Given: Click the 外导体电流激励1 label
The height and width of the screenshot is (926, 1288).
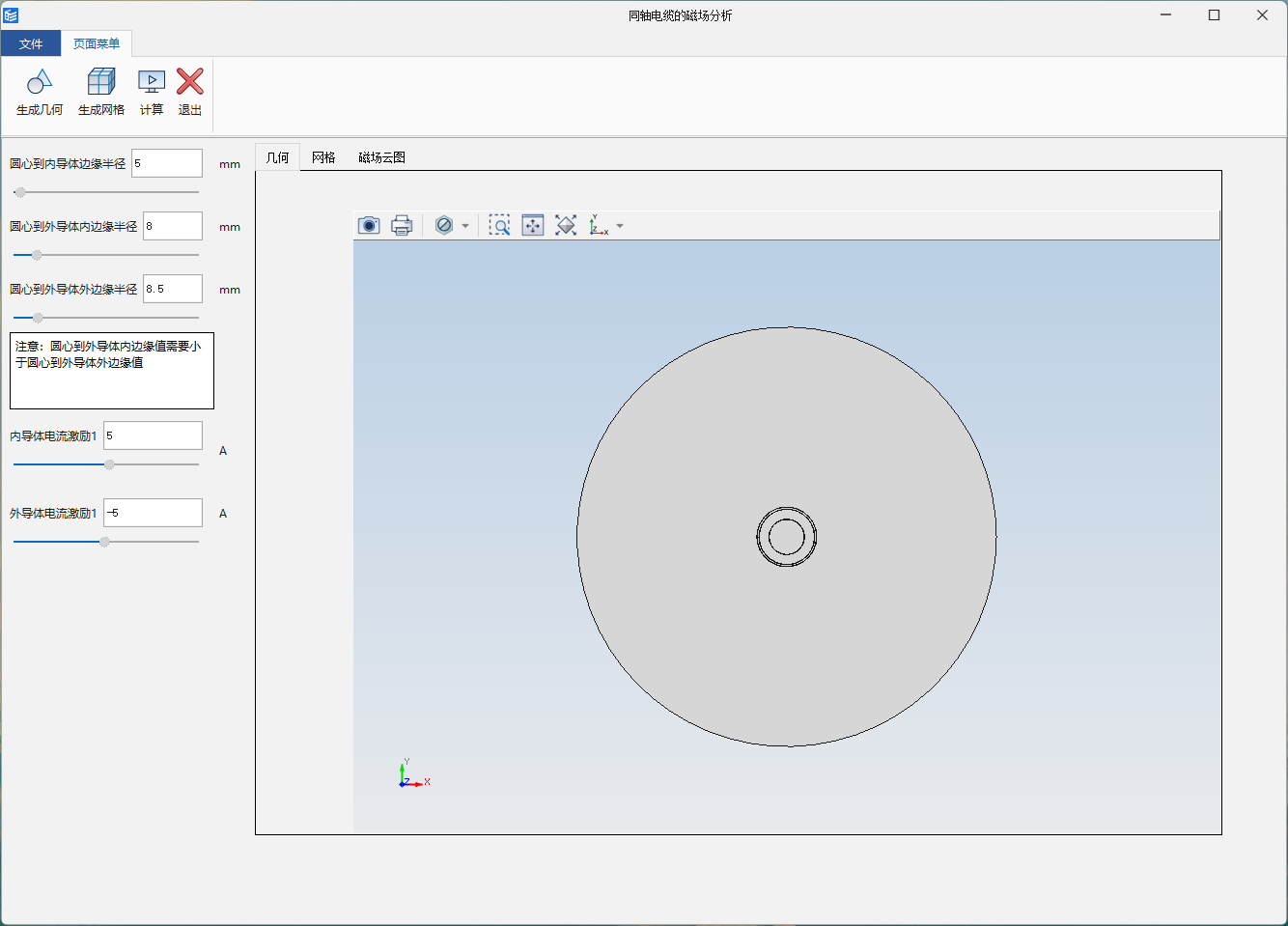Looking at the screenshot, I should click(x=53, y=514).
